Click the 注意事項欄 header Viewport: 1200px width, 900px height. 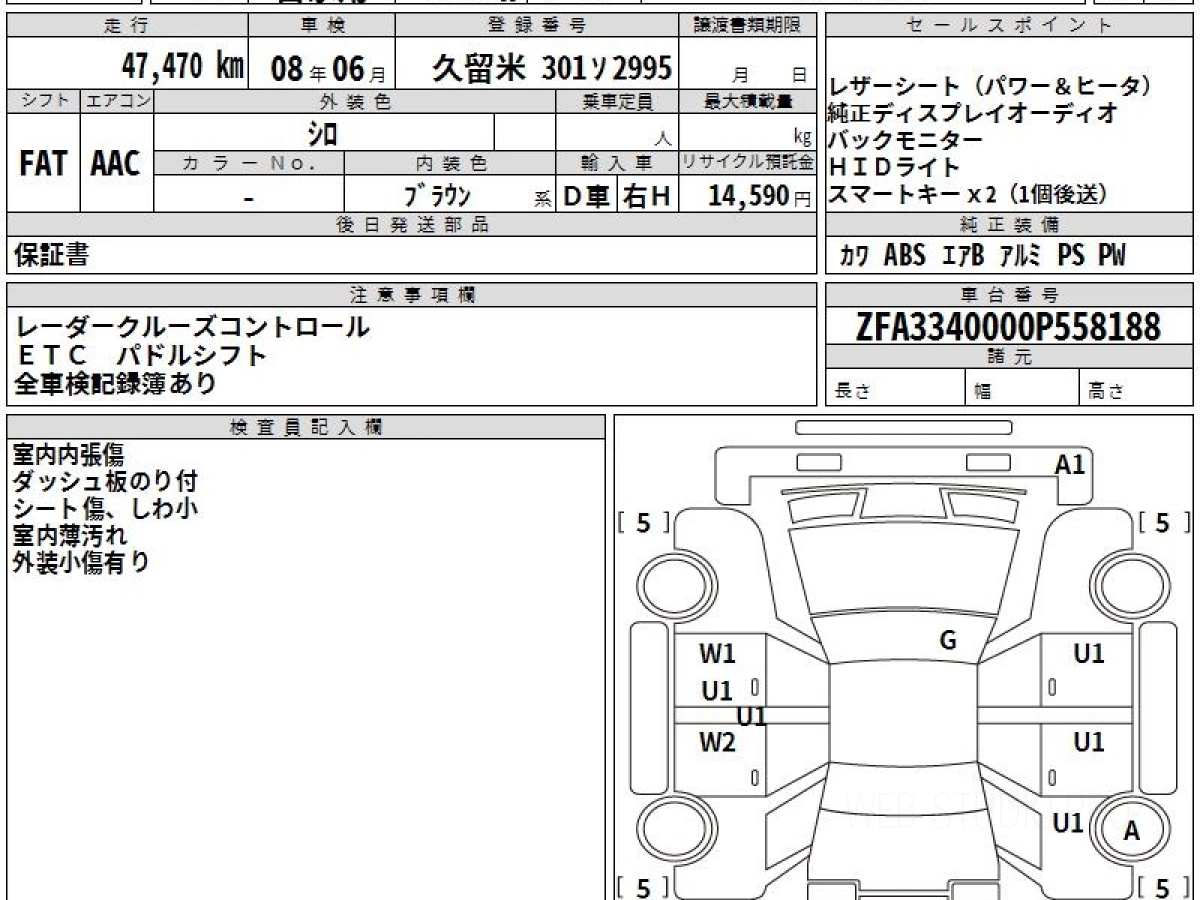(x=411, y=295)
